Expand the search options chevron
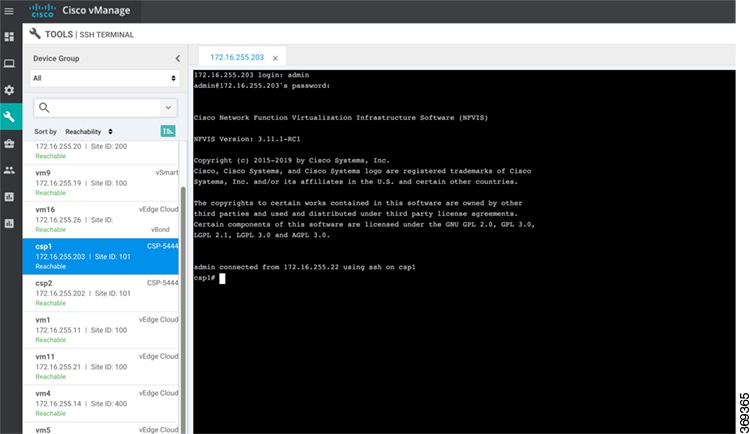This screenshot has height=434, width=750. 168,108
